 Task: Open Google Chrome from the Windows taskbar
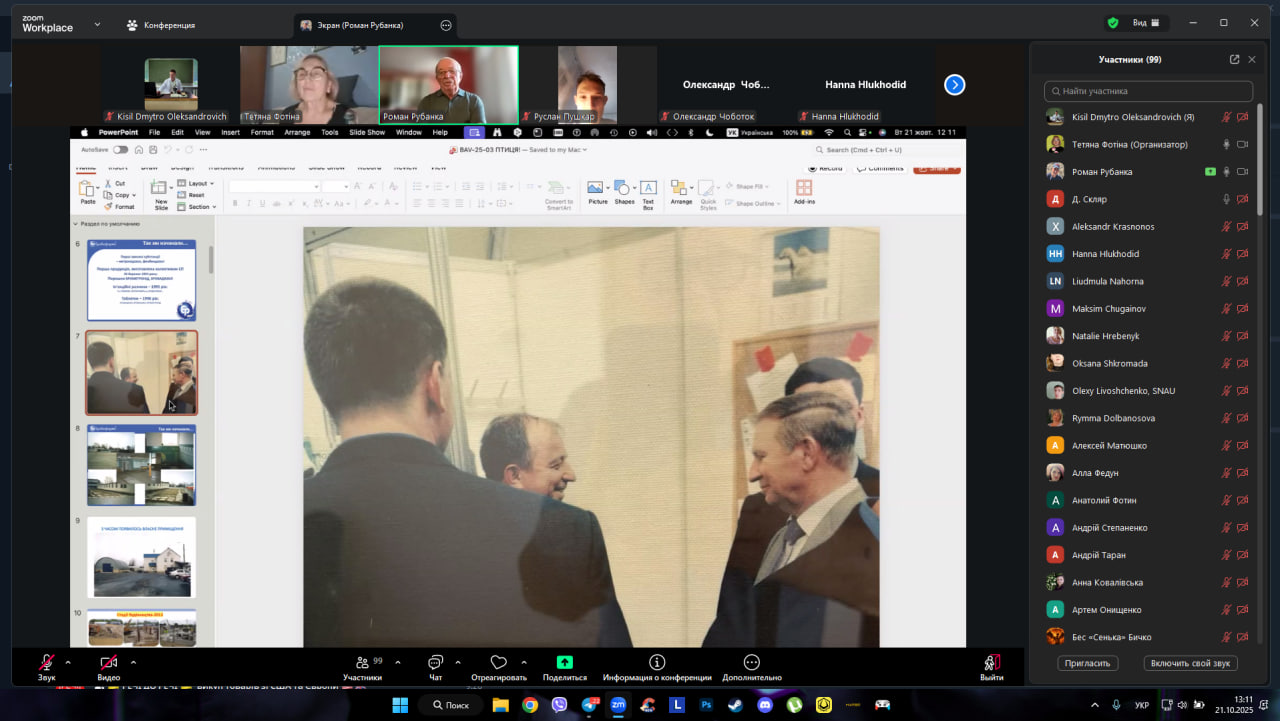coord(530,705)
